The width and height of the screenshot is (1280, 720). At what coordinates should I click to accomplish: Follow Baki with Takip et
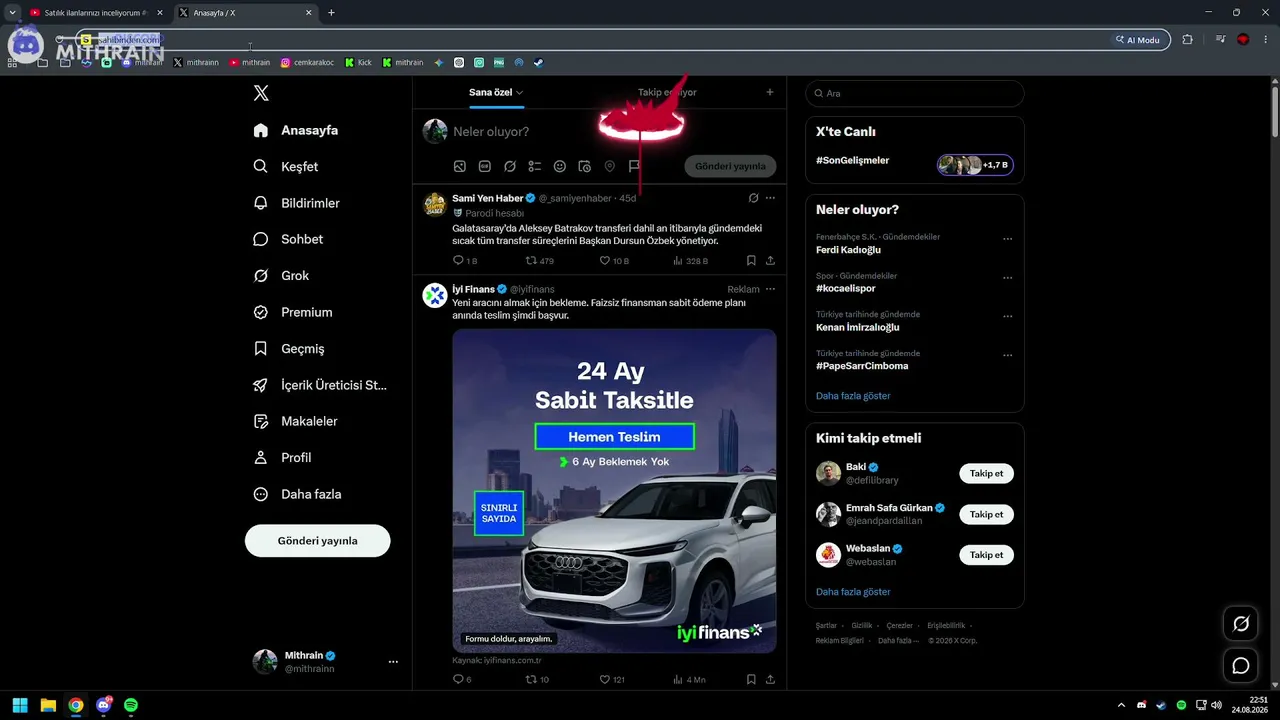click(x=986, y=473)
